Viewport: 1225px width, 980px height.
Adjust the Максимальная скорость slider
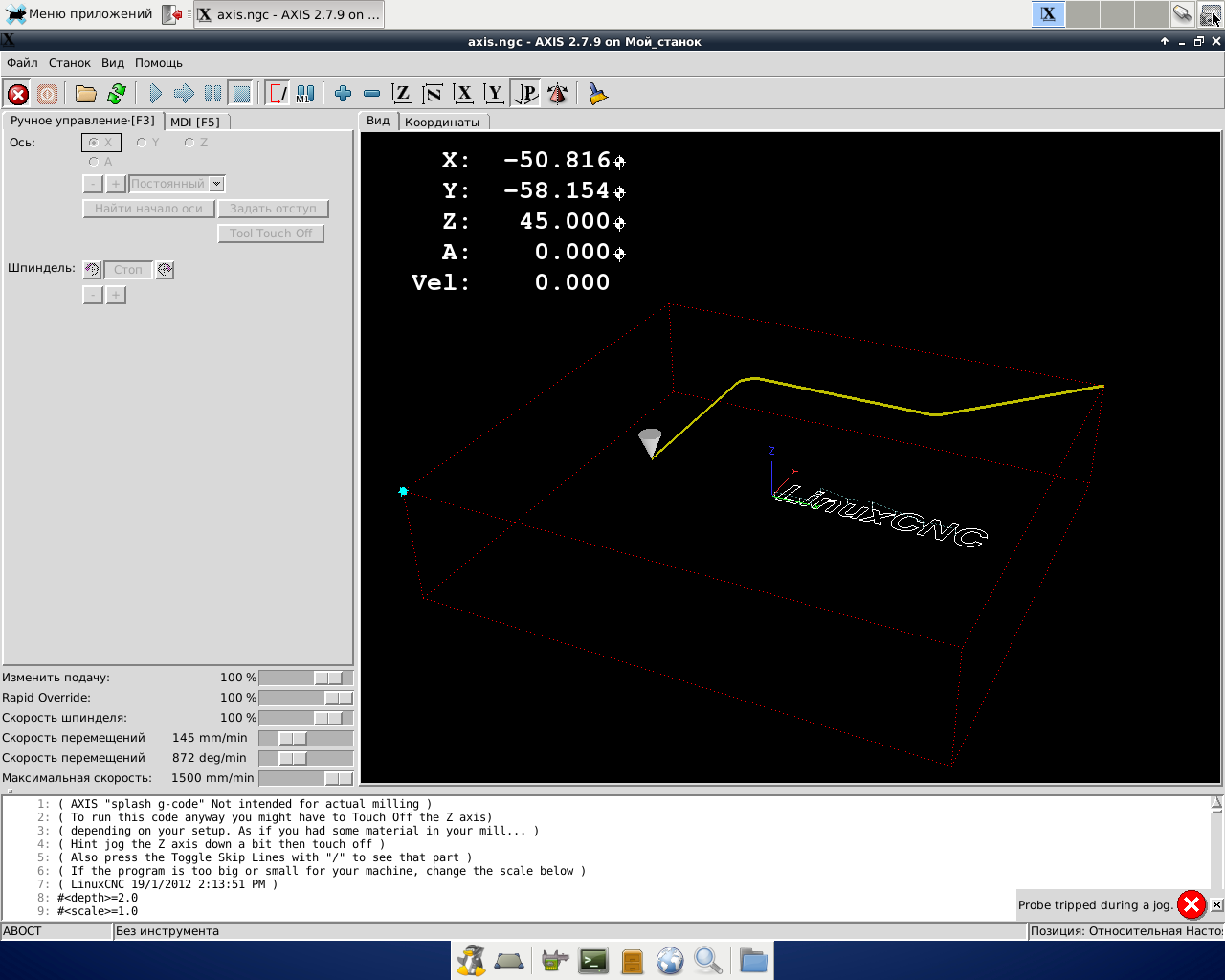[x=306, y=778]
